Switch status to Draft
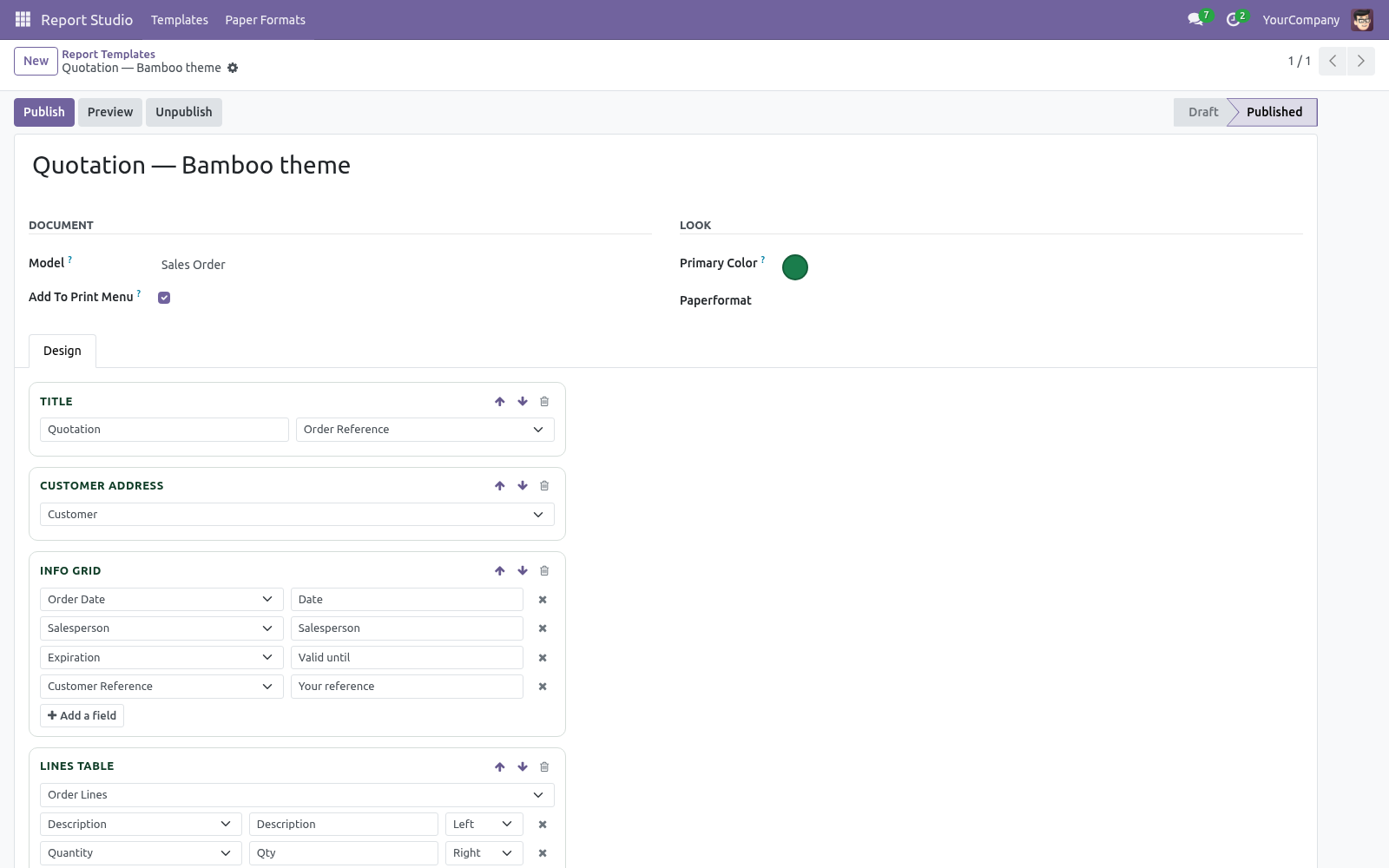The width and height of the screenshot is (1389, 868). pos(1202,112)
